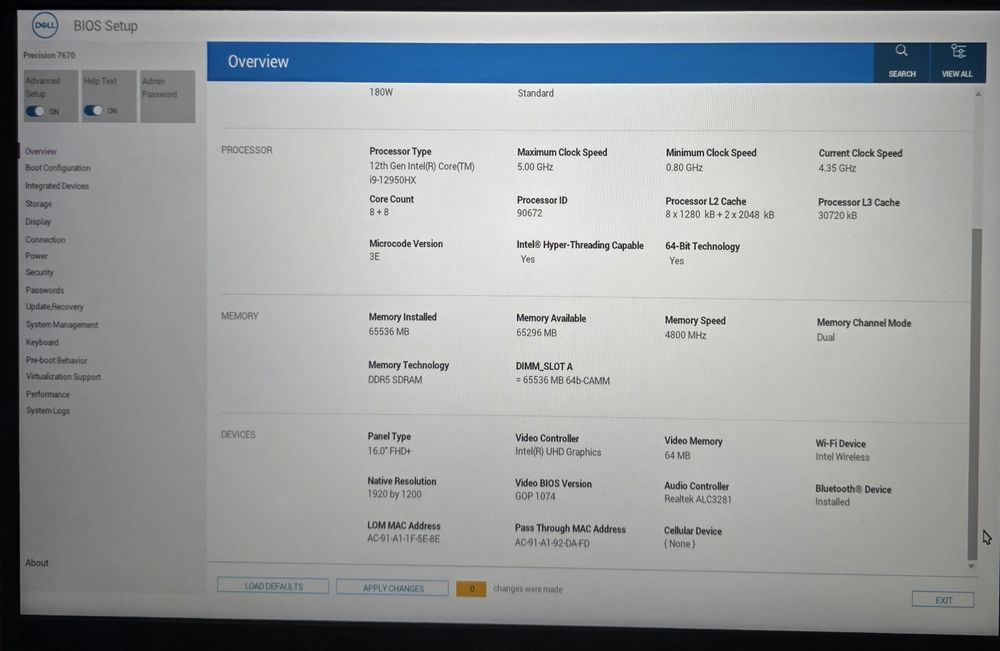Open the Storage section
This screenshot has width=1000, height=651.
pyautogui.click(x=38, y=203)
